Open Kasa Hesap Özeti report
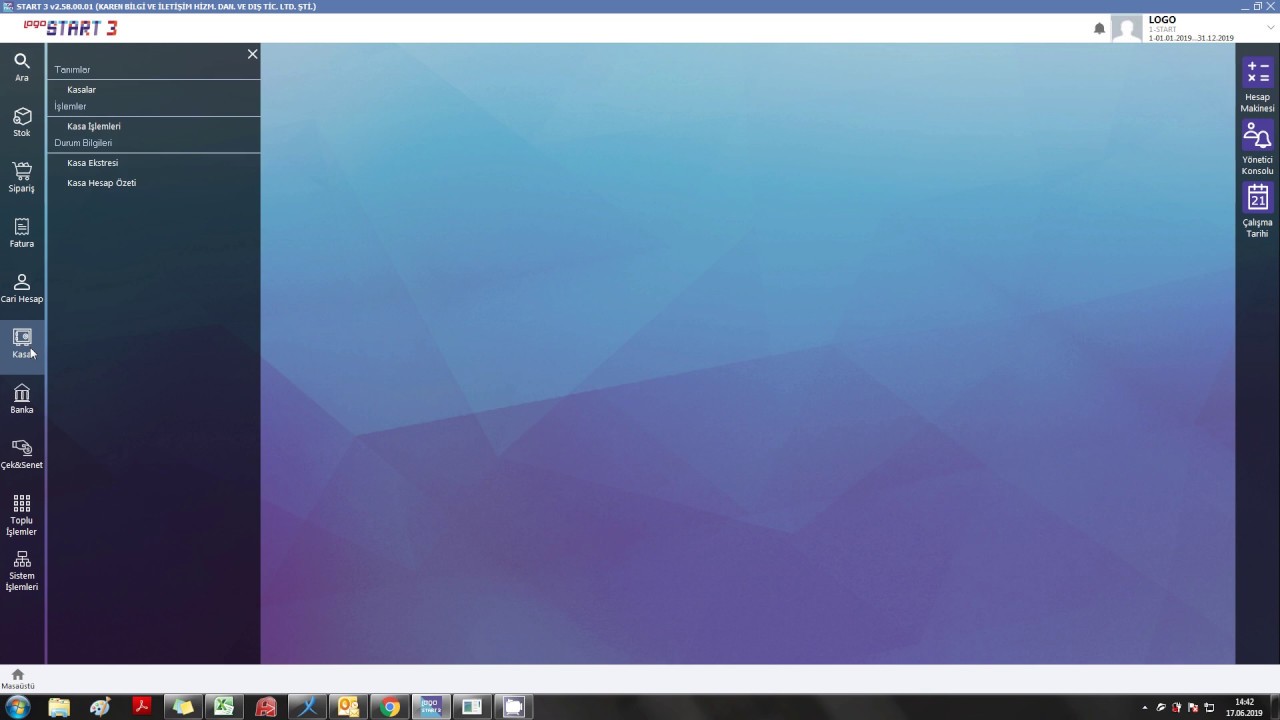Viewport: 1280px width, 720px height. 101,183
